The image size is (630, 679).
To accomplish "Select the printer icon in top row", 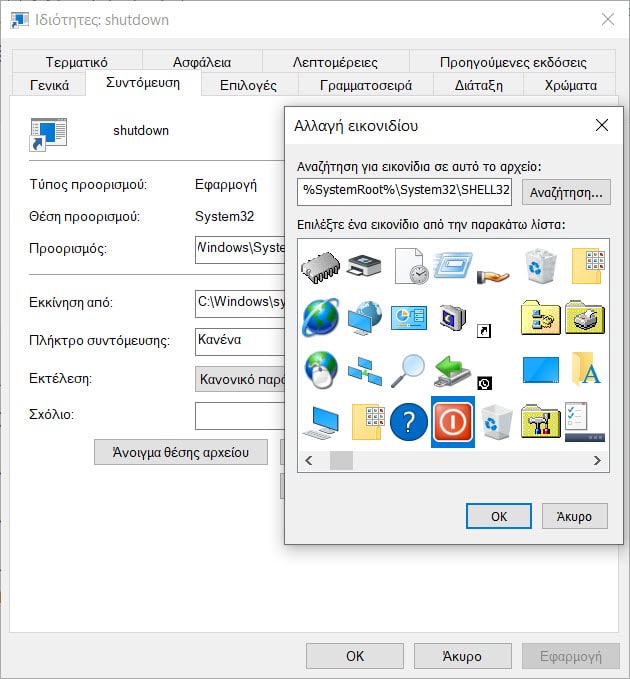I will pos(364,266).
